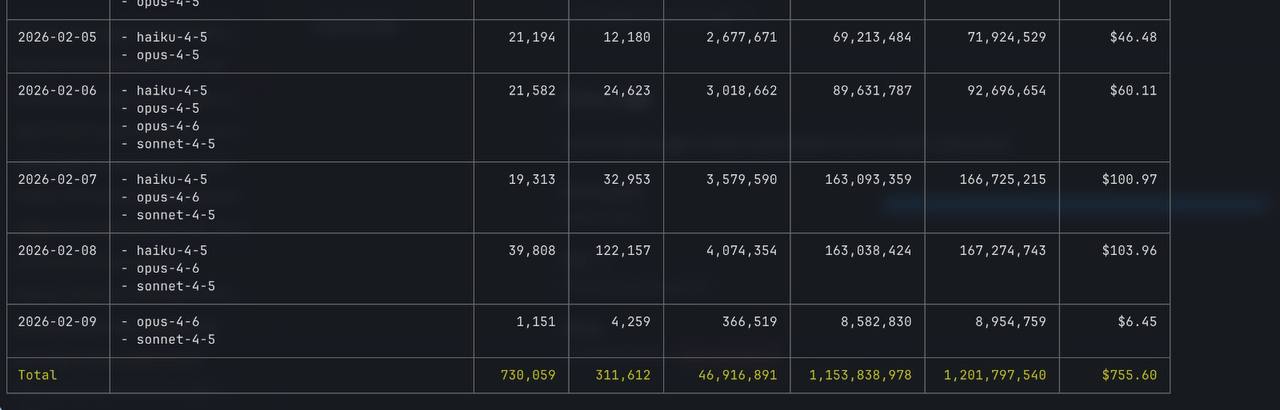Click the 46,916,891 total value
Image resolution: width=1280 pixels, height=410 pixels.
click(737, 375)
